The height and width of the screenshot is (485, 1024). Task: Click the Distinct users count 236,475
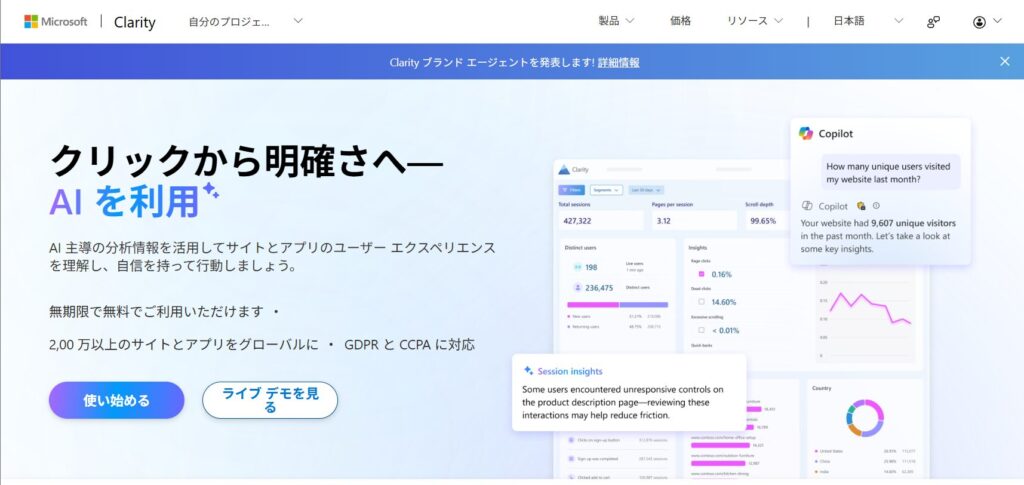click(599, 287)
